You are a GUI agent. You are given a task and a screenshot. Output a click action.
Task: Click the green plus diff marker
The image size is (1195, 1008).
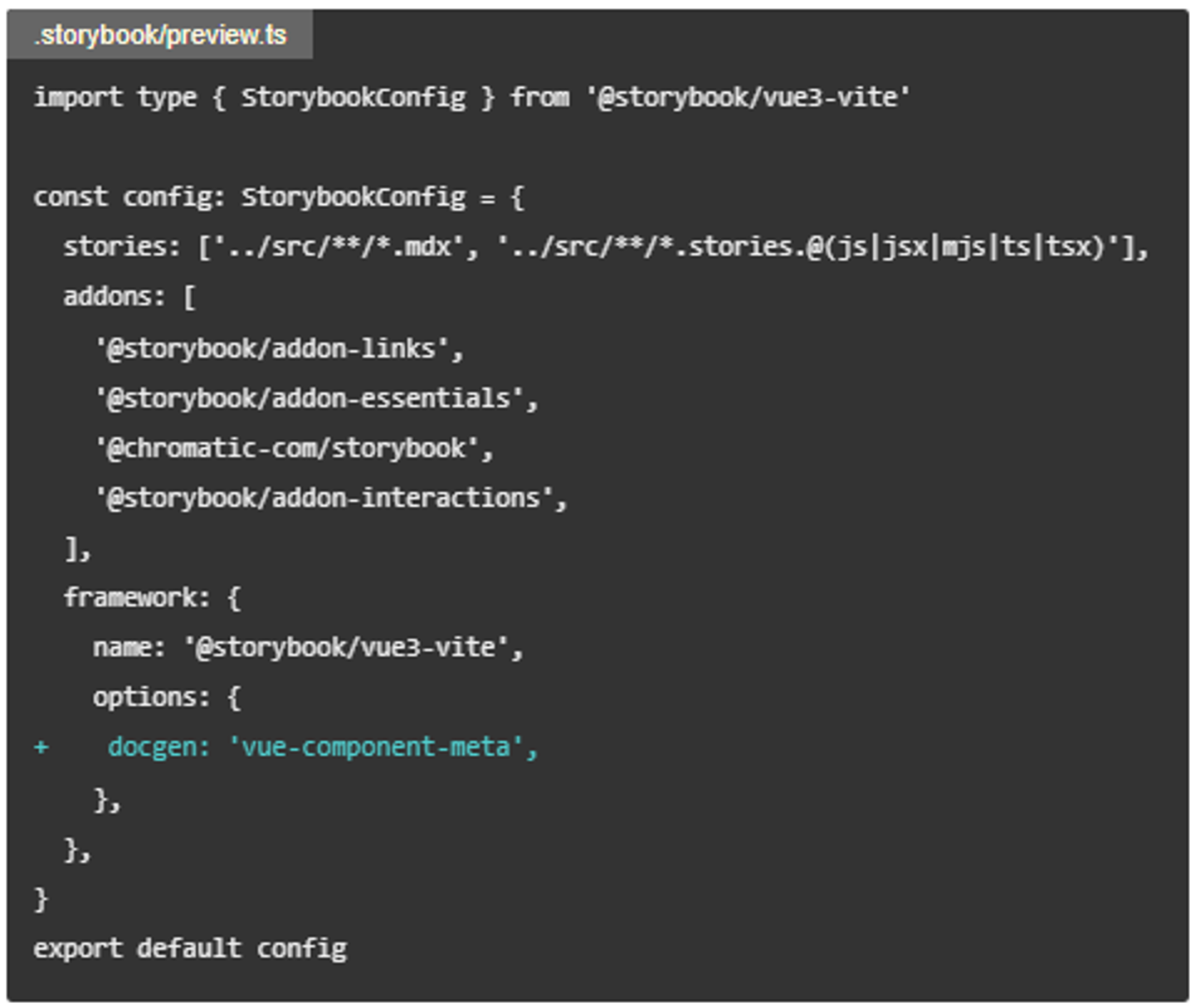(41, 747)
